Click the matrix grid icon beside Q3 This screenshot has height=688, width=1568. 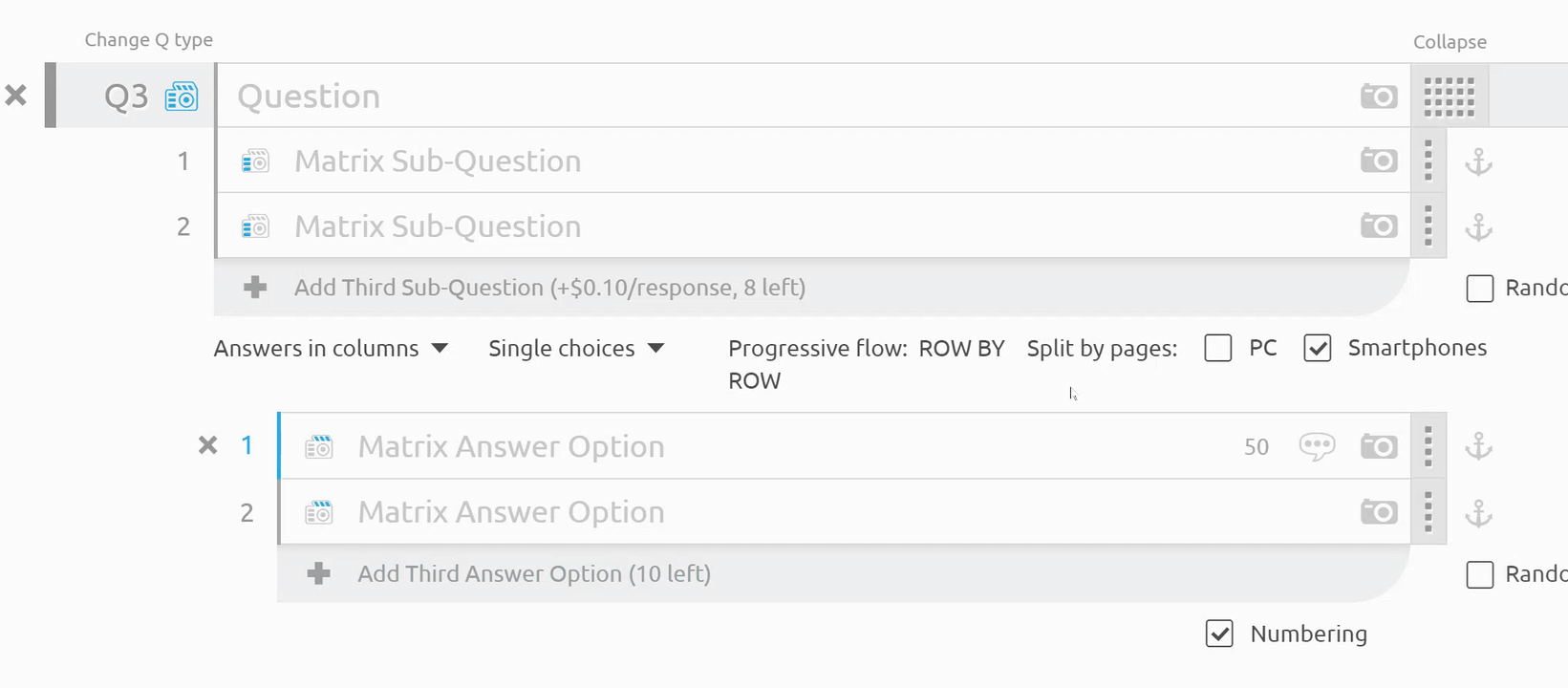[1449, 97]
